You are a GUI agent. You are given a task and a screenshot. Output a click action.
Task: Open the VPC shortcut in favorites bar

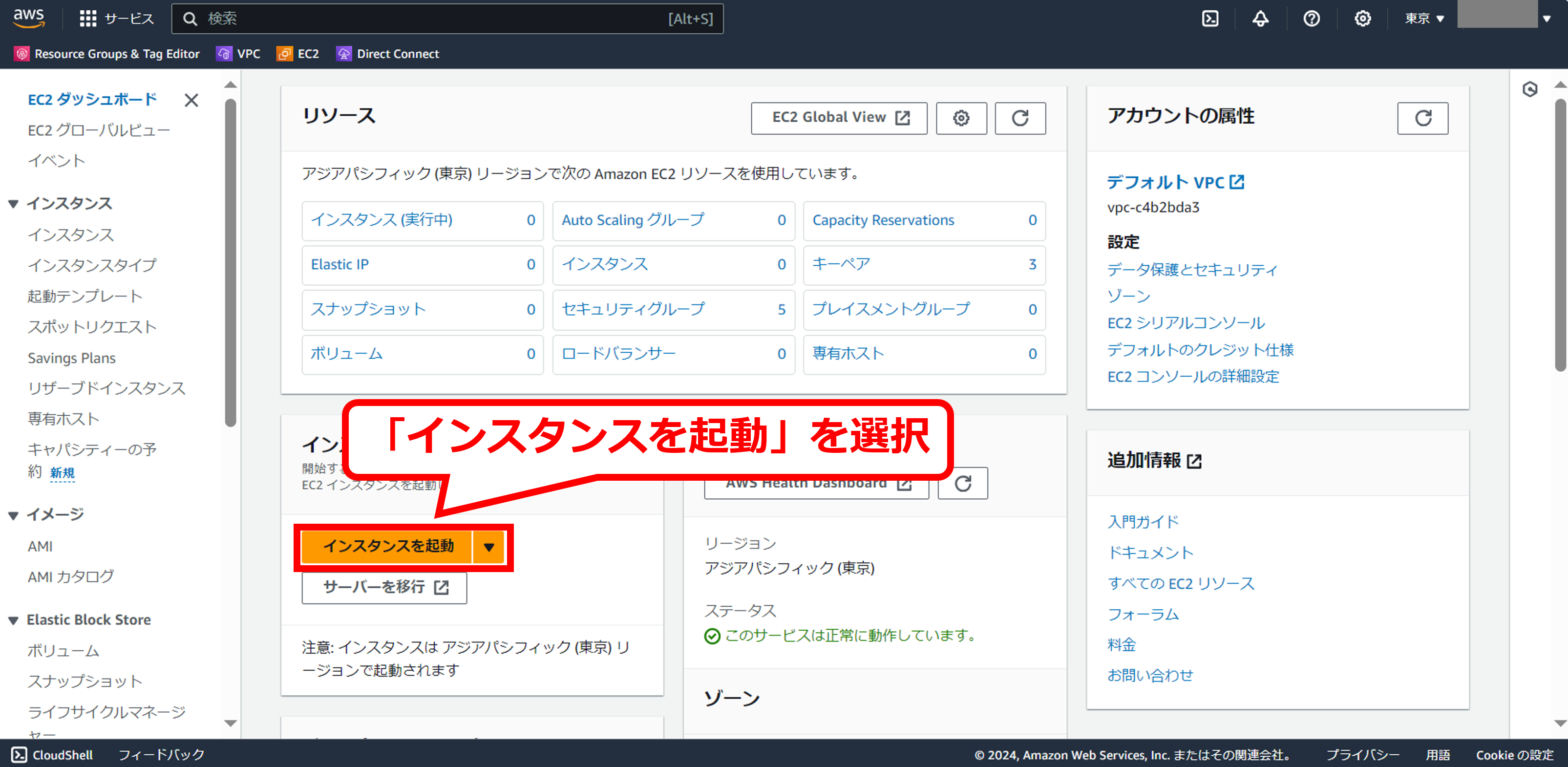(x=238, y=54)
